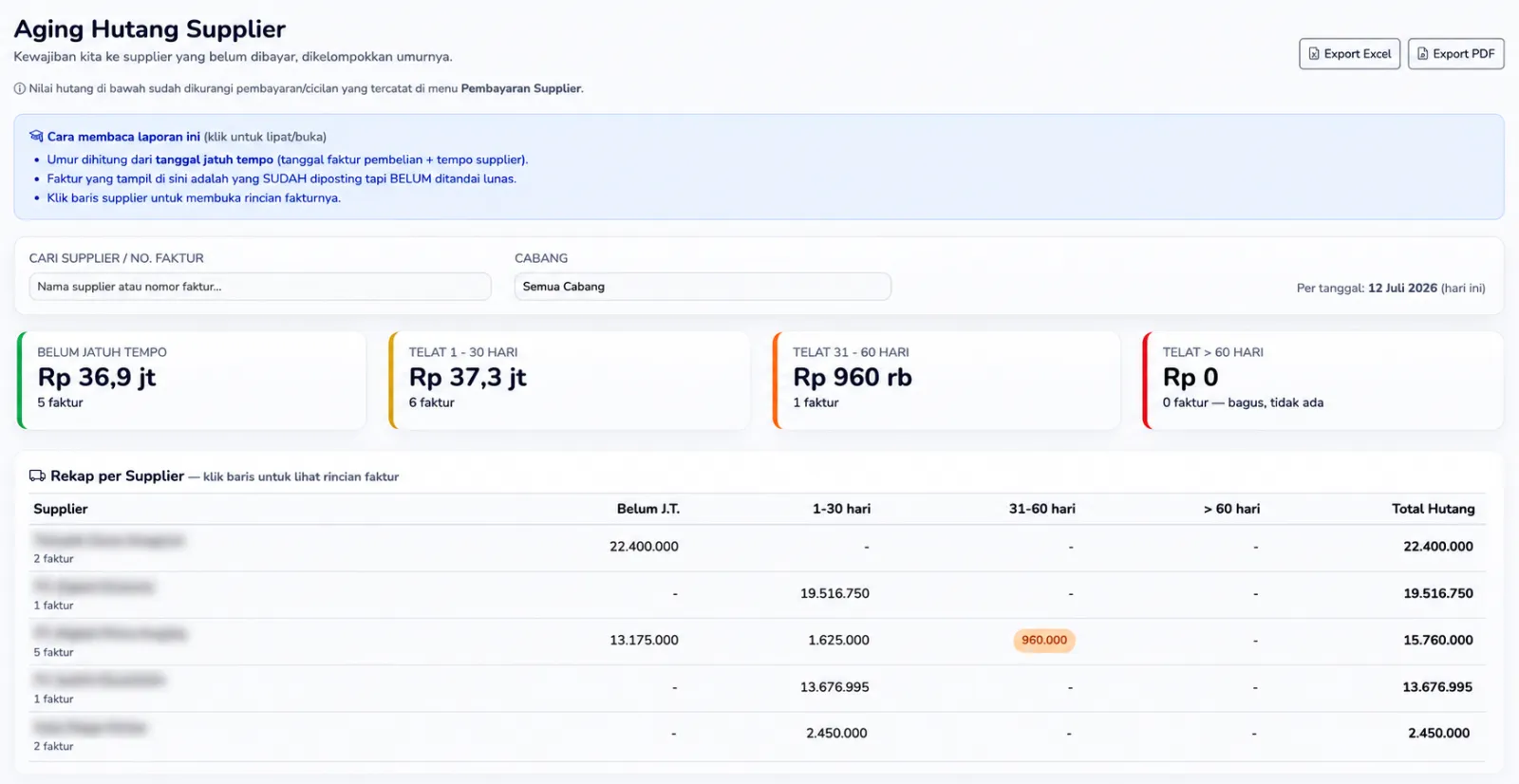Click the supplier or invoice search field
Image resolution: width=1519 pixels, height=784 pixels.
coord(260,287)
